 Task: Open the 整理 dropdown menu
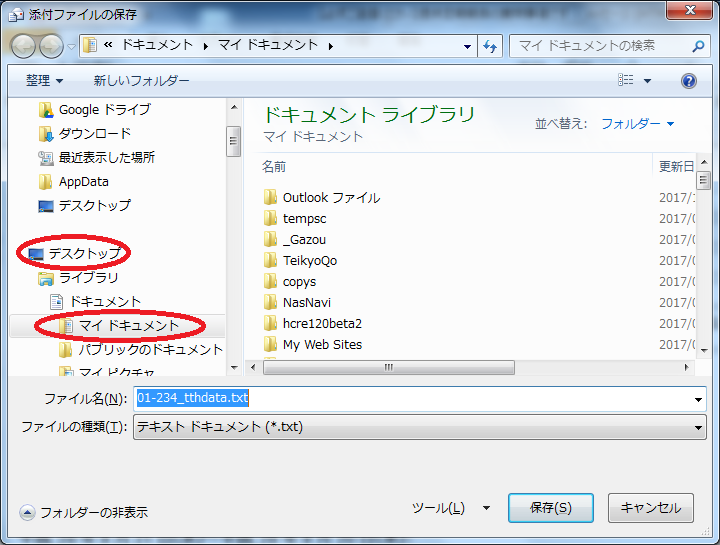[x=44, y=81]
